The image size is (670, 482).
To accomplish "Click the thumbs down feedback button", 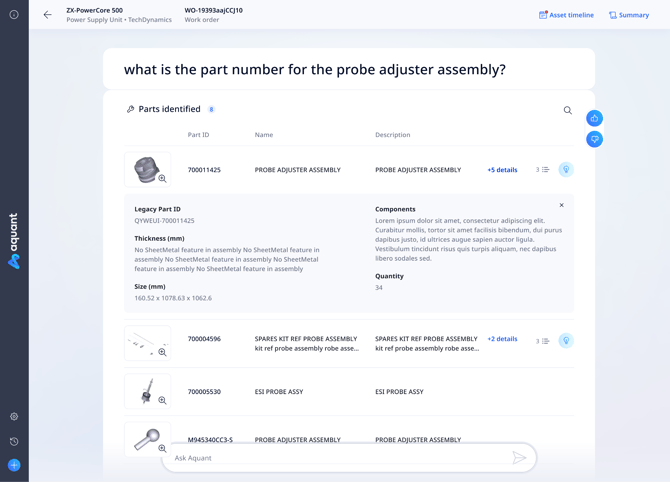I will tap(594, 139).
